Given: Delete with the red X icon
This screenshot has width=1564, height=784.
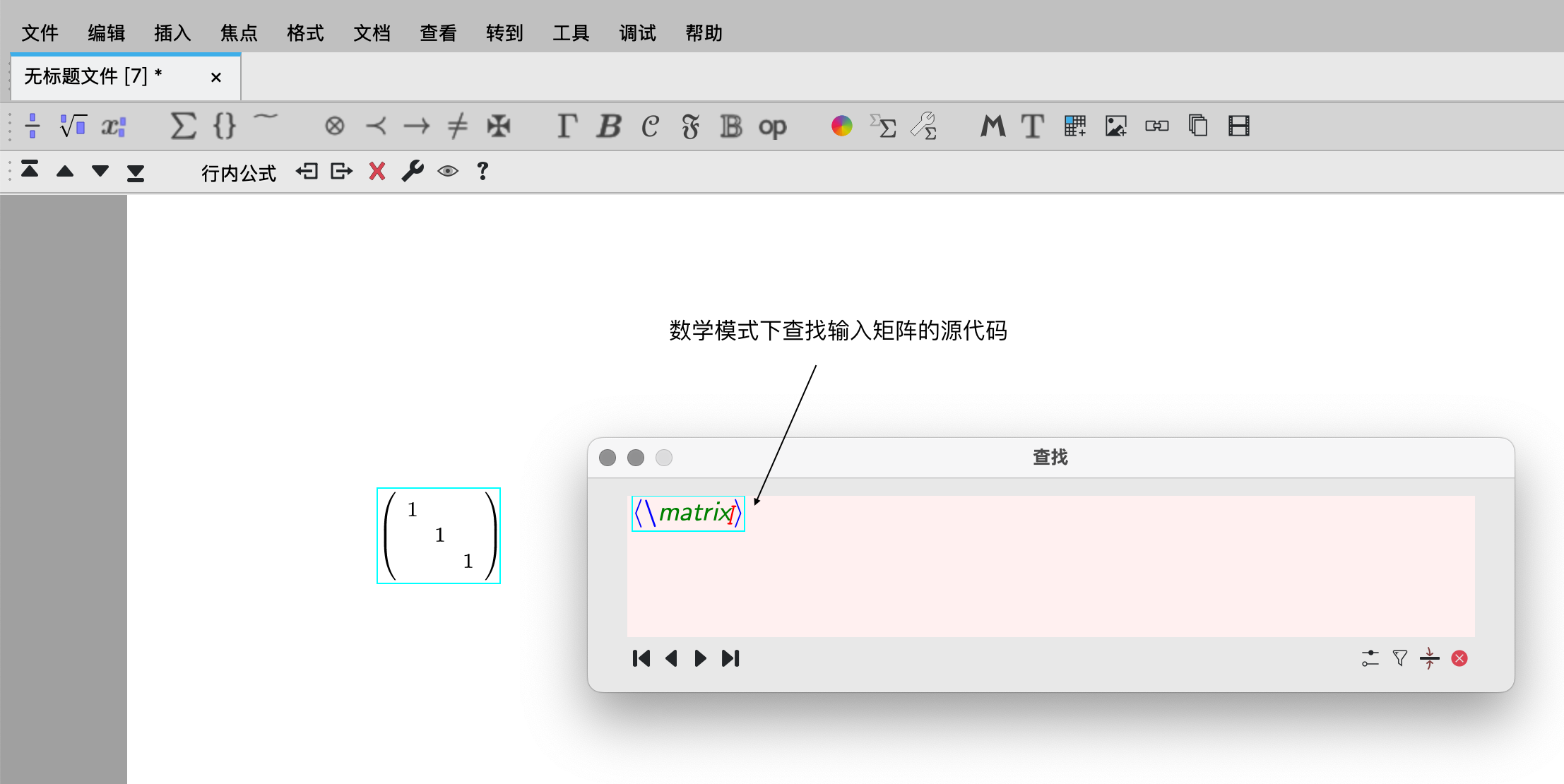Looking at the screenshot, I should click(x=377, y=171).
